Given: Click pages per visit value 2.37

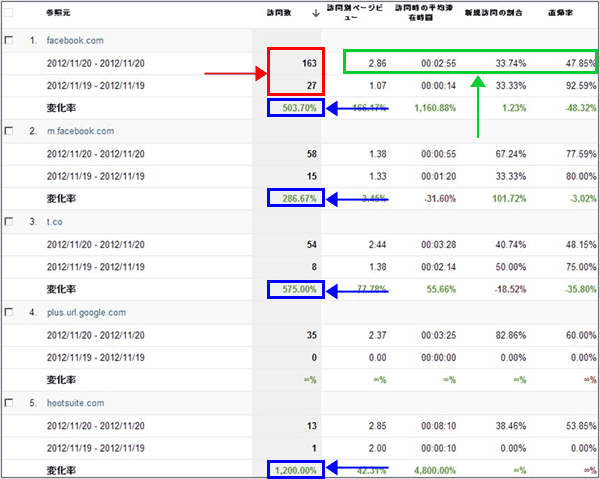Looking at the screenshot, I should (x=377, y=335).
